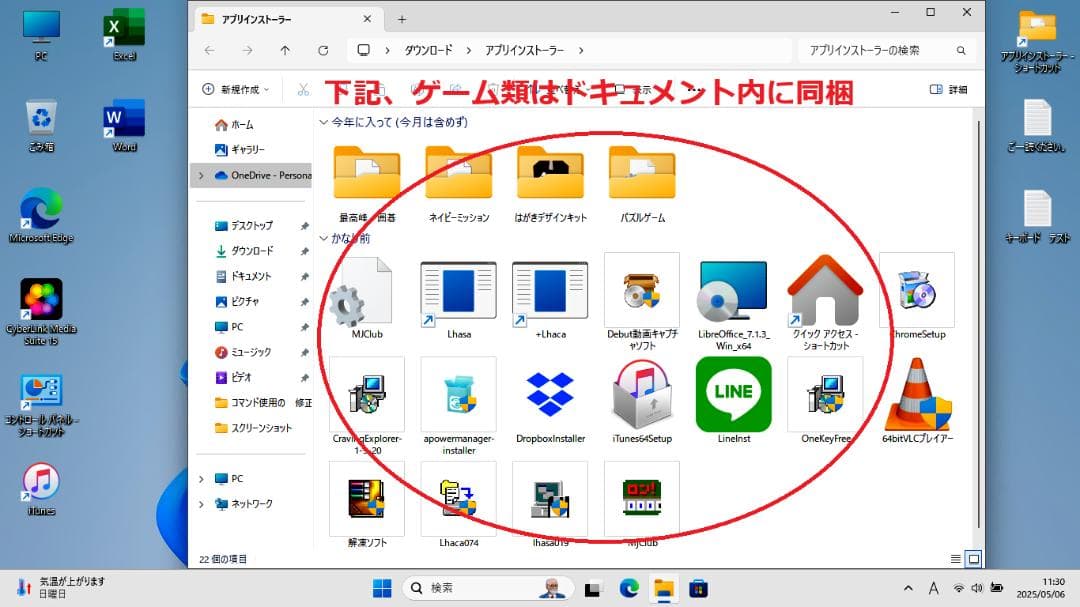This screenshot has width=1080, height=607.
Task: Select the apowermanager-installer icon
Action: (x=459, y=395)
